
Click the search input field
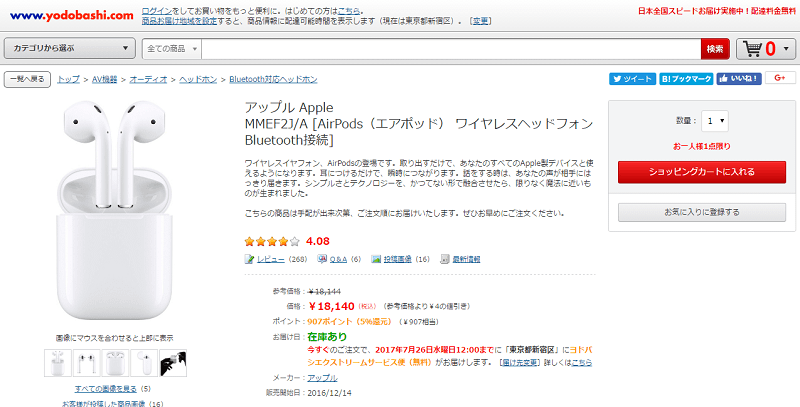pyautogui.click(x=451, y=49)
